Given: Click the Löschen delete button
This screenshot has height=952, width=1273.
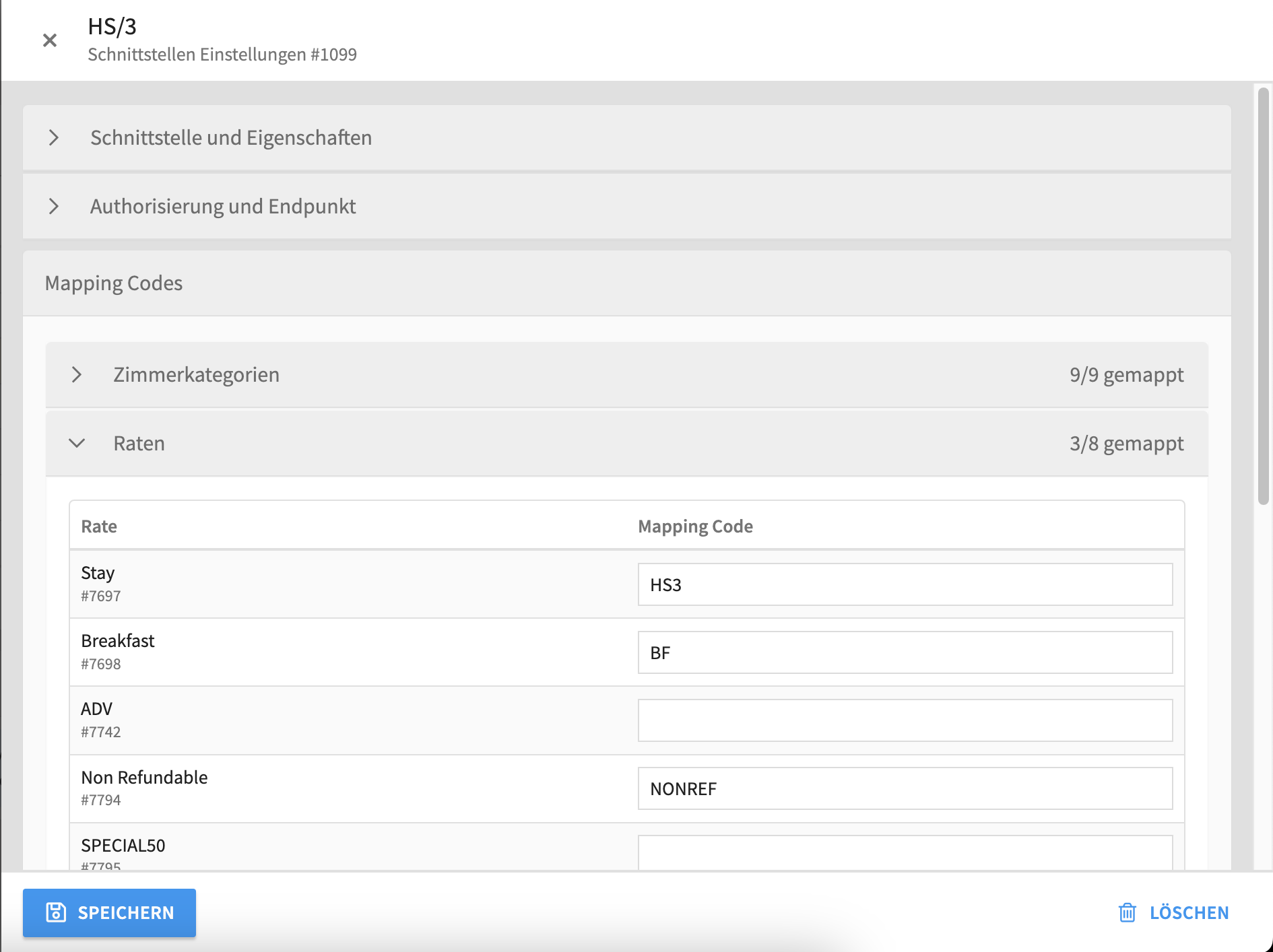Looking at the screenshot, I should pyautogui.click(x=1173, y=913).
